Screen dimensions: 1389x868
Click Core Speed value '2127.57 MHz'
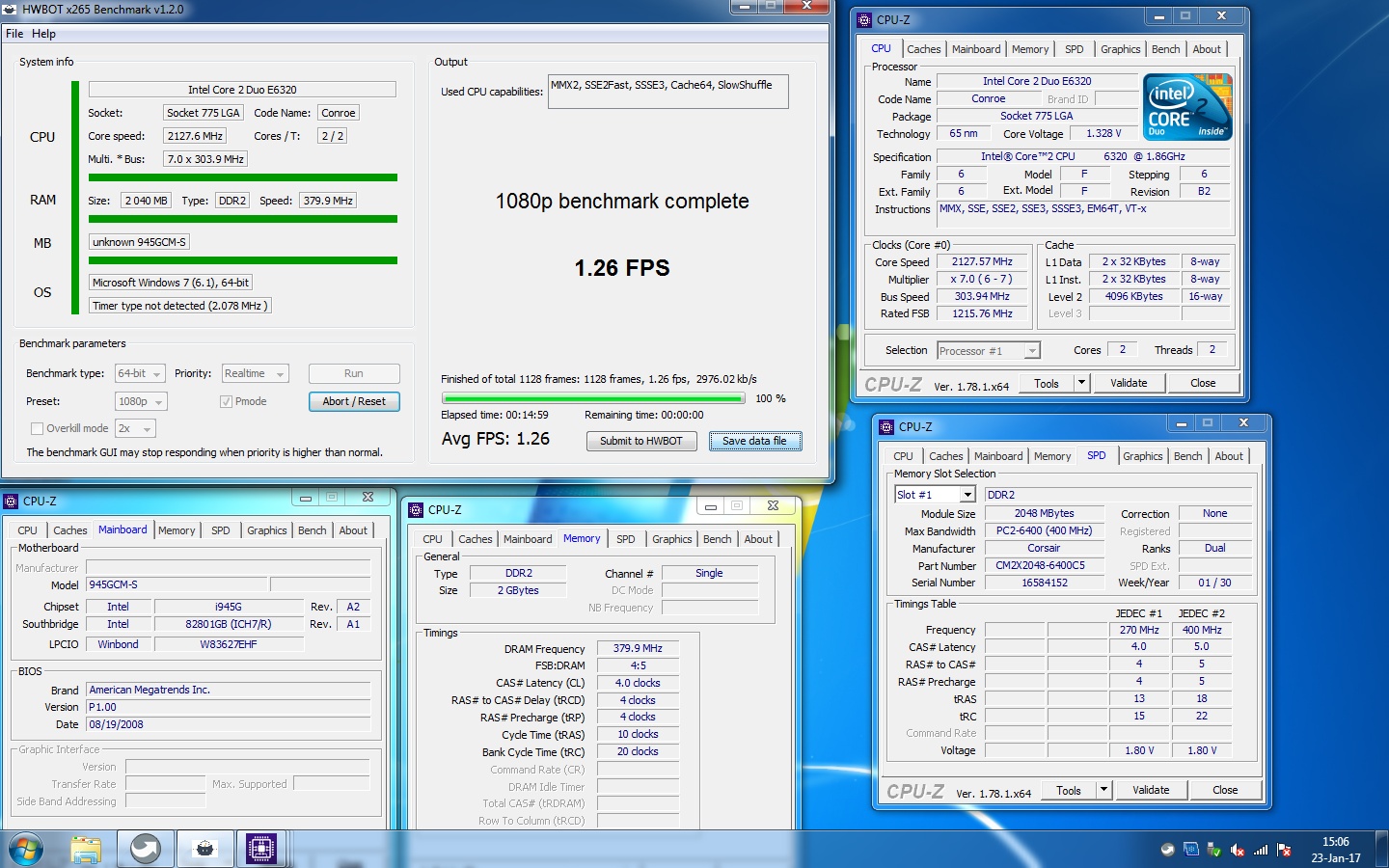coord(982,261)
